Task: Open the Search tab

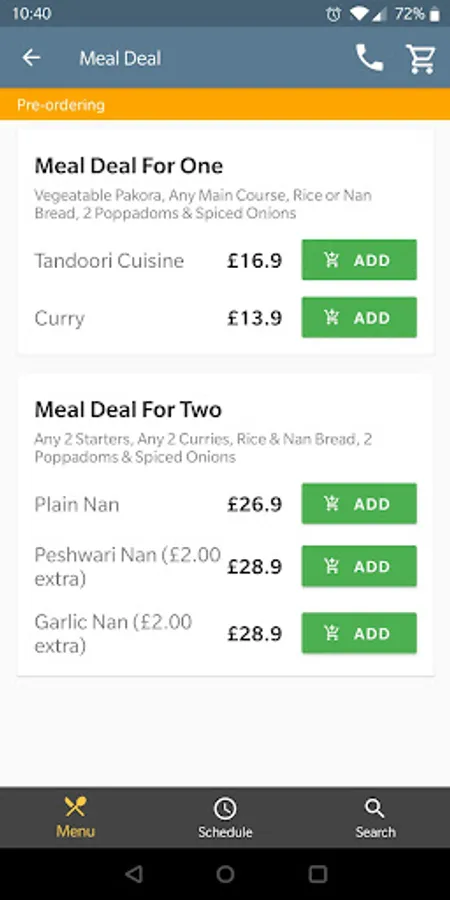Action: (x=375, y=817)
